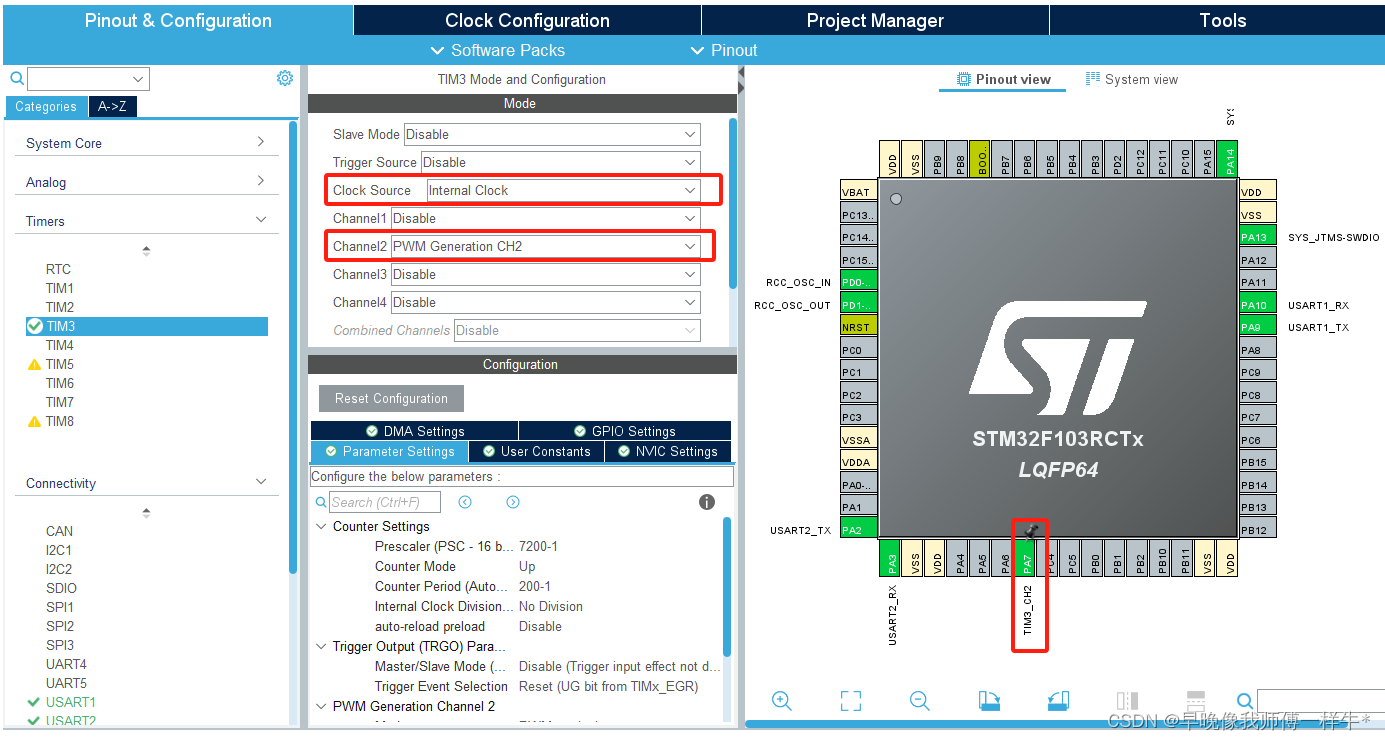The width and height of the screenshot is (1385, 740).
Task: Show parameter info icon
Action: (707, 502)
